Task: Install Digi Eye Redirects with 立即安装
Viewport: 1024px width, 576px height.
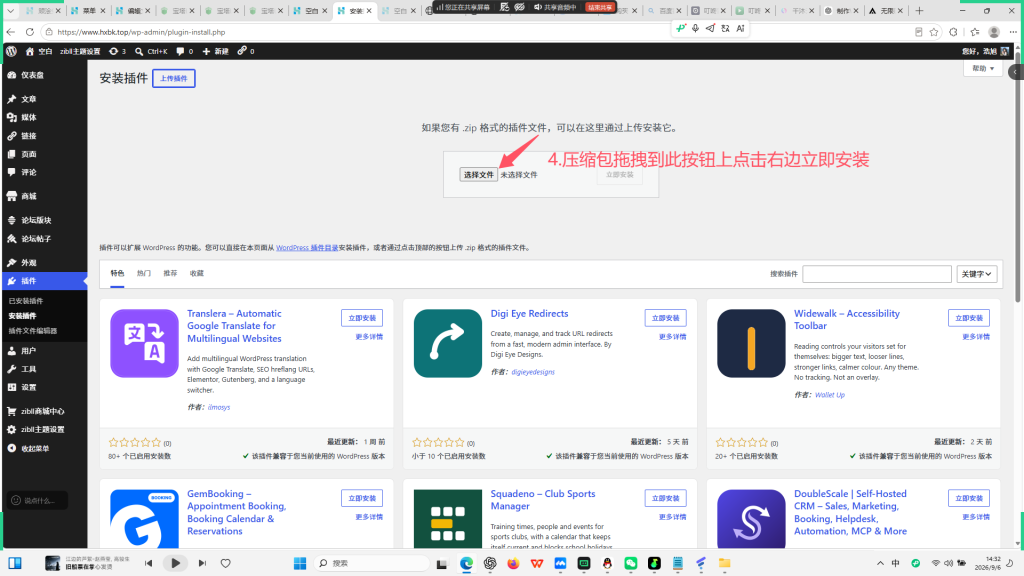Action: point(665,318)
